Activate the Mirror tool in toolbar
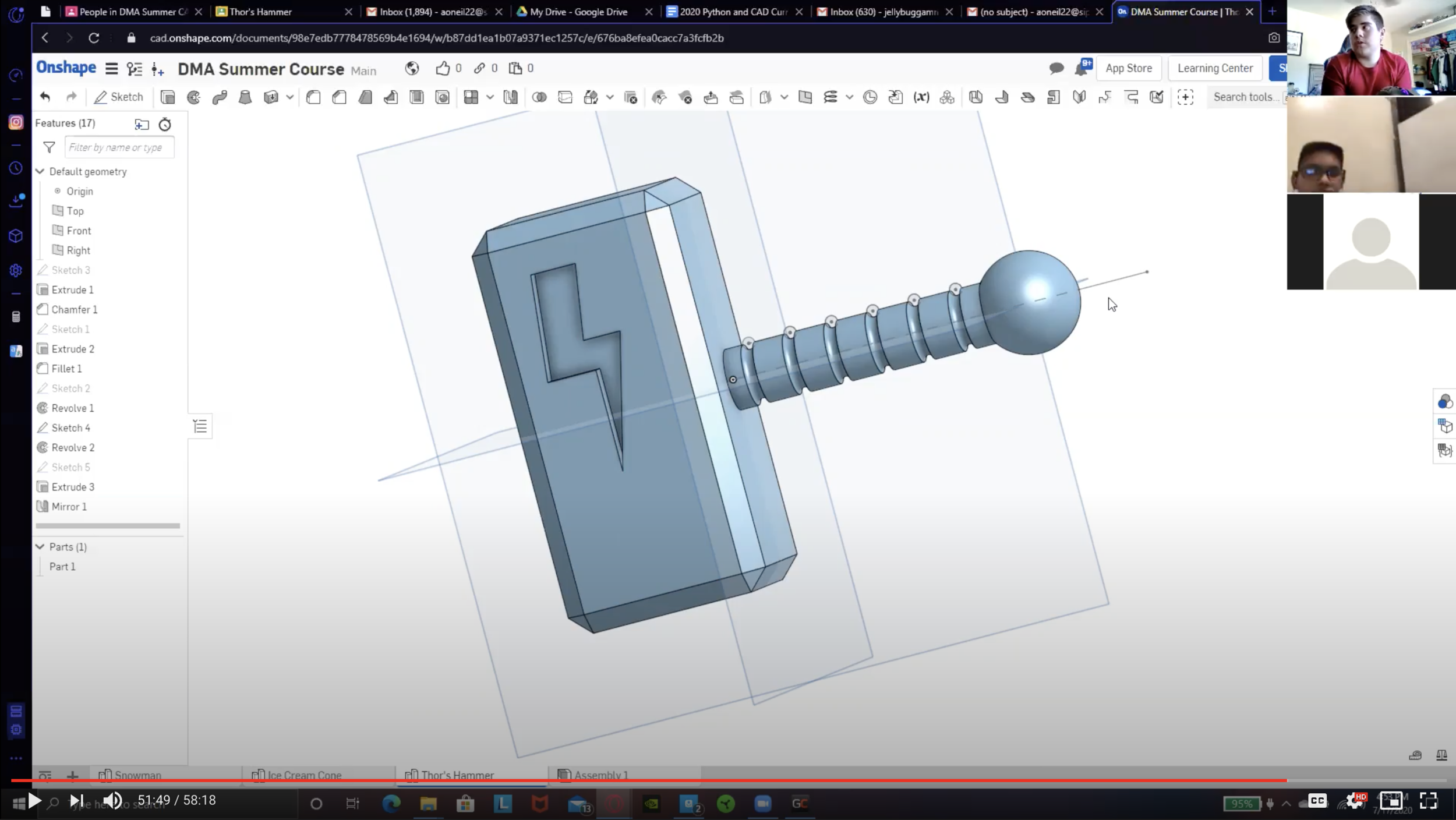The height and width of the screenshot is (820, 1456). (510, 97)
